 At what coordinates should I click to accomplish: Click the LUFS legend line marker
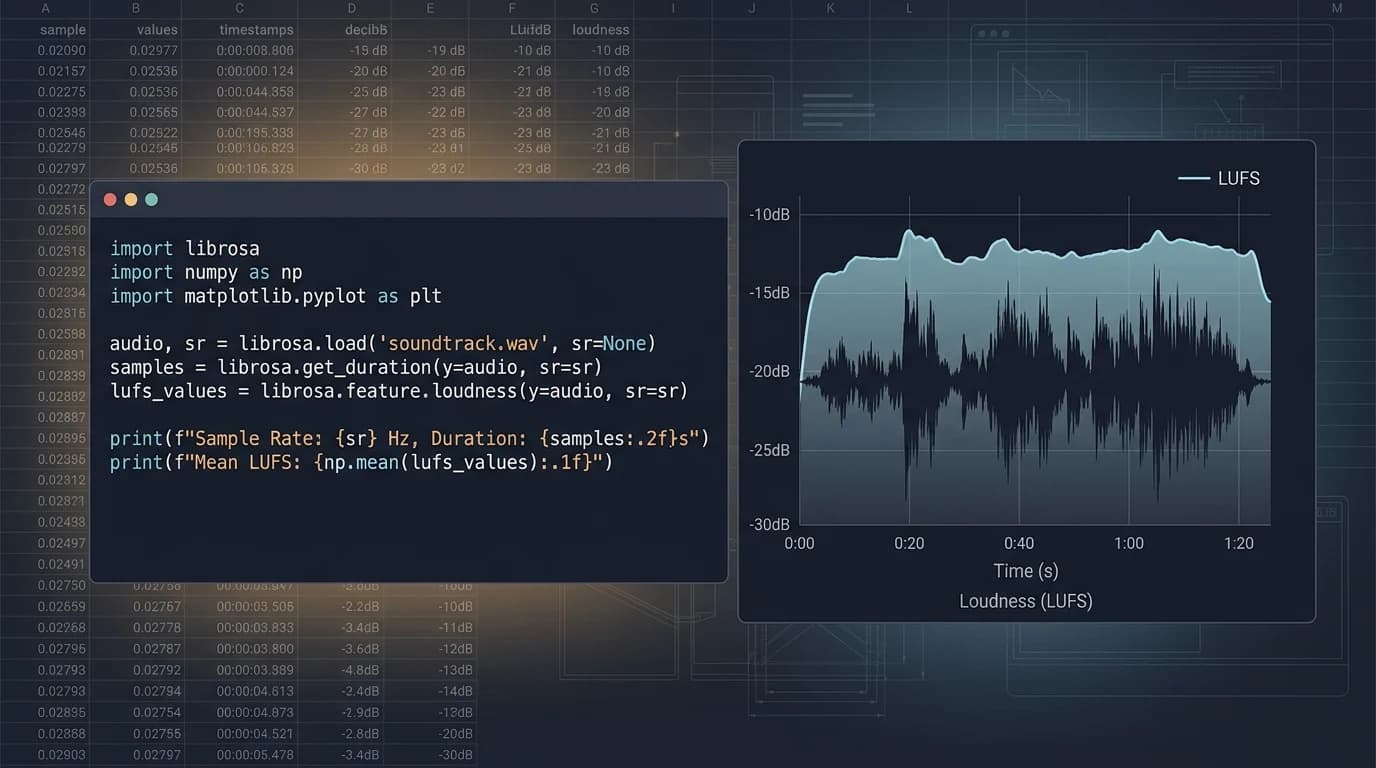click(x=1194, y=179)
